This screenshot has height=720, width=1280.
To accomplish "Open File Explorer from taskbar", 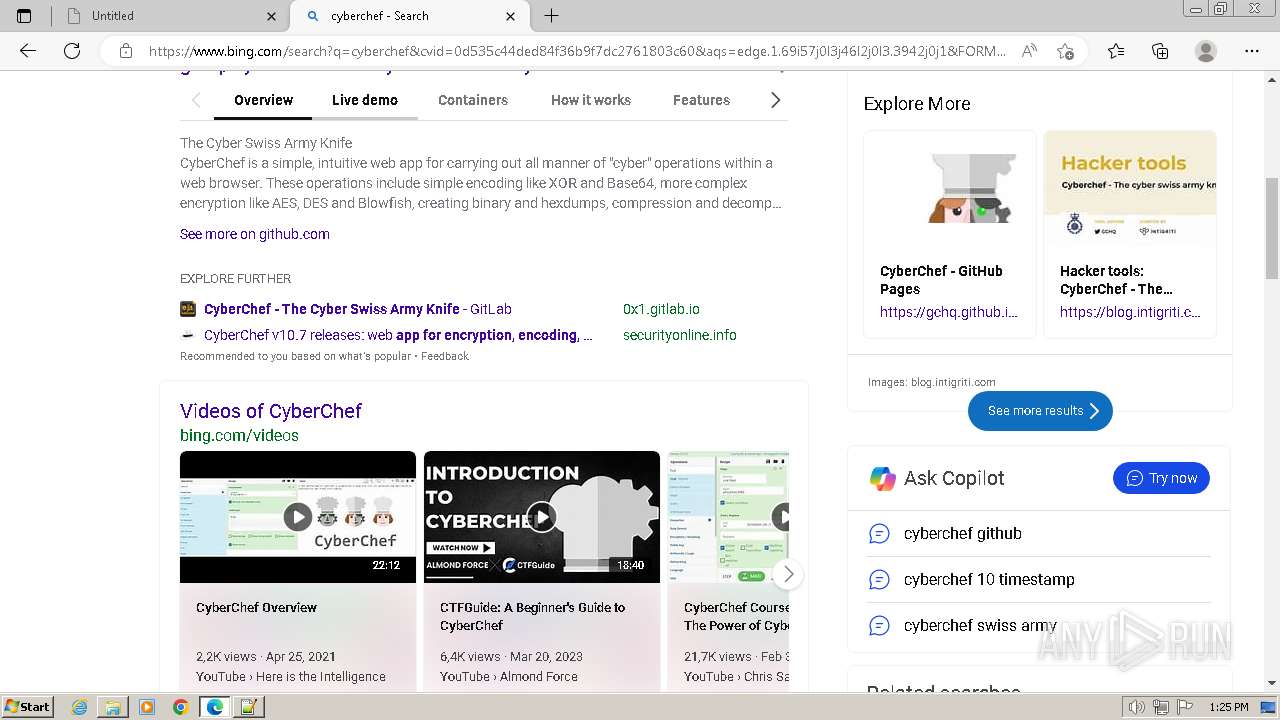I will 113,707.
